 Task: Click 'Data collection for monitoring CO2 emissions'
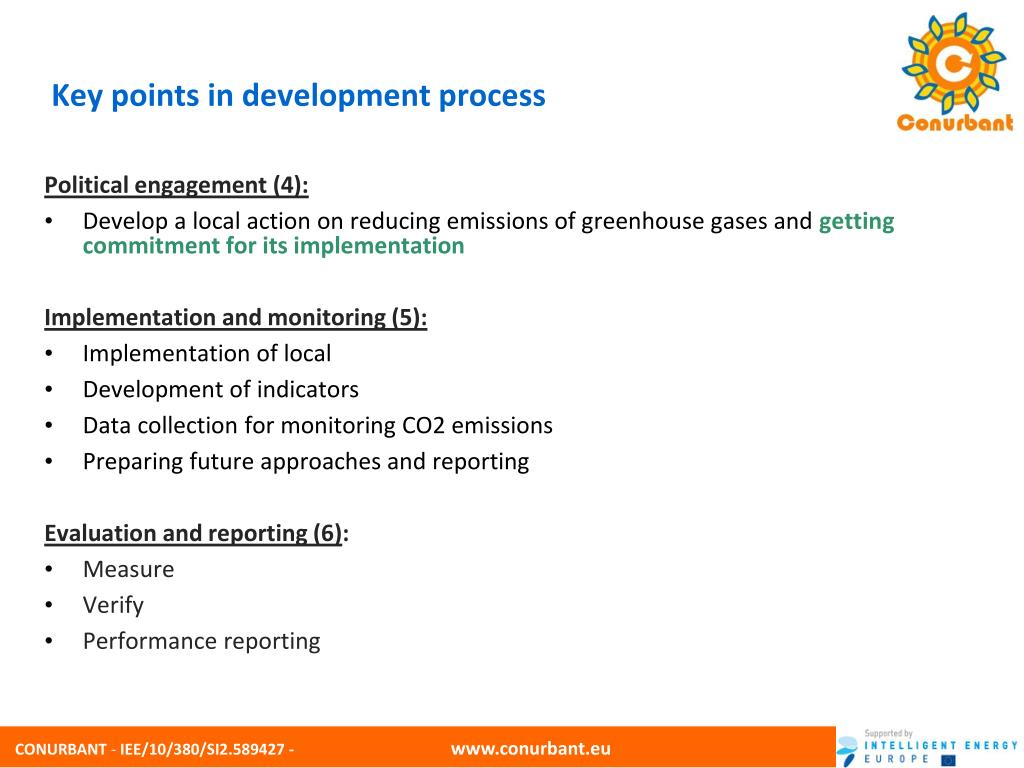(318, 425)
